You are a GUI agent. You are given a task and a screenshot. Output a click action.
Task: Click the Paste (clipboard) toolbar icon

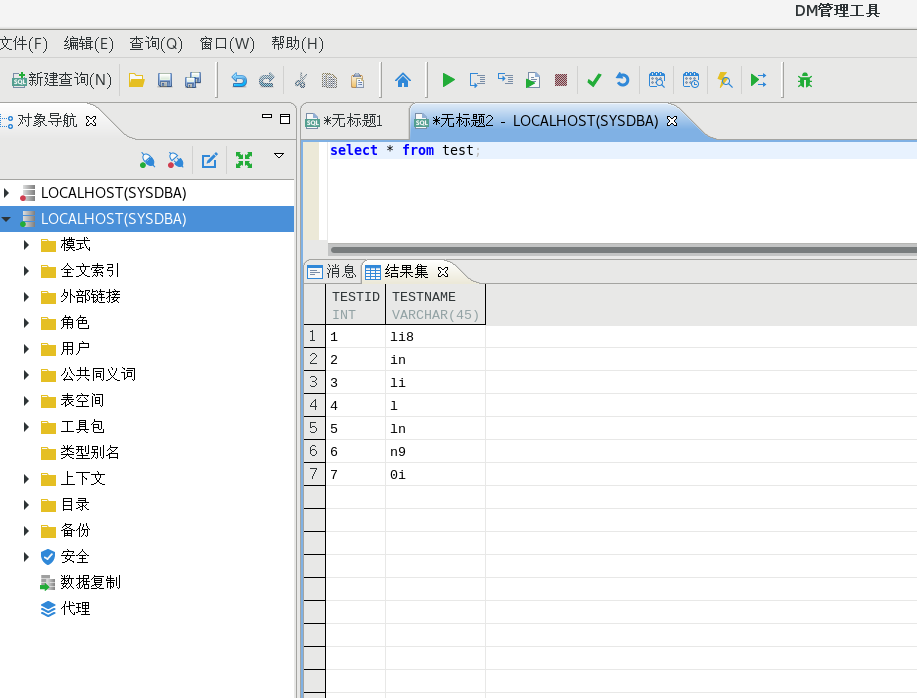357,80
